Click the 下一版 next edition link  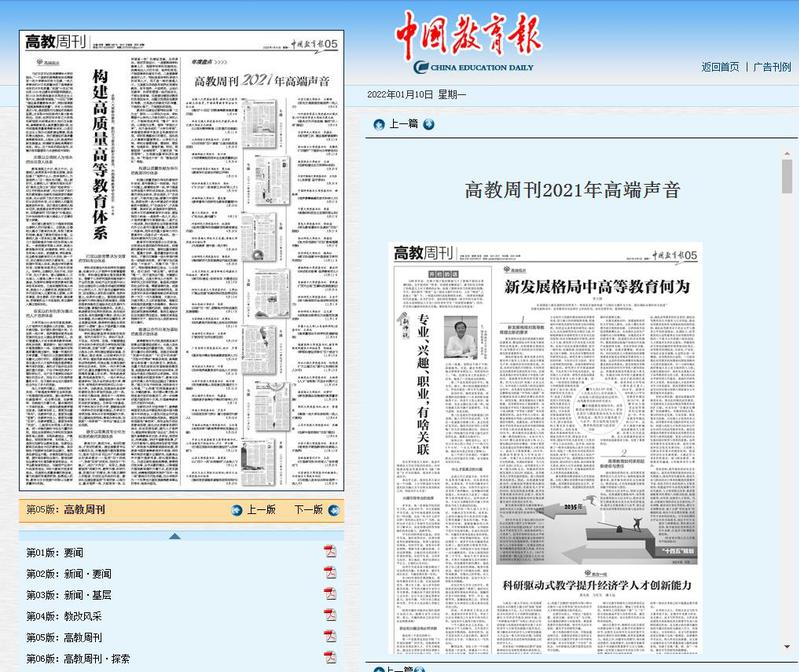pos(308,509)
